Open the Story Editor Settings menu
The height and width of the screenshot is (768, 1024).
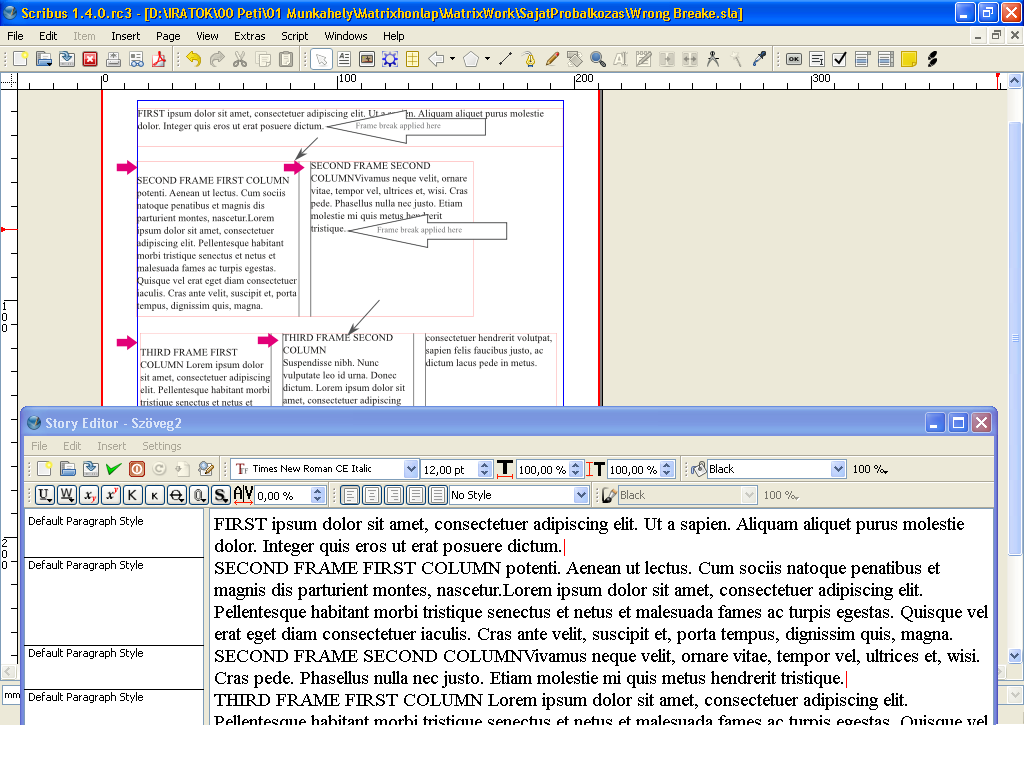[161, 446]
